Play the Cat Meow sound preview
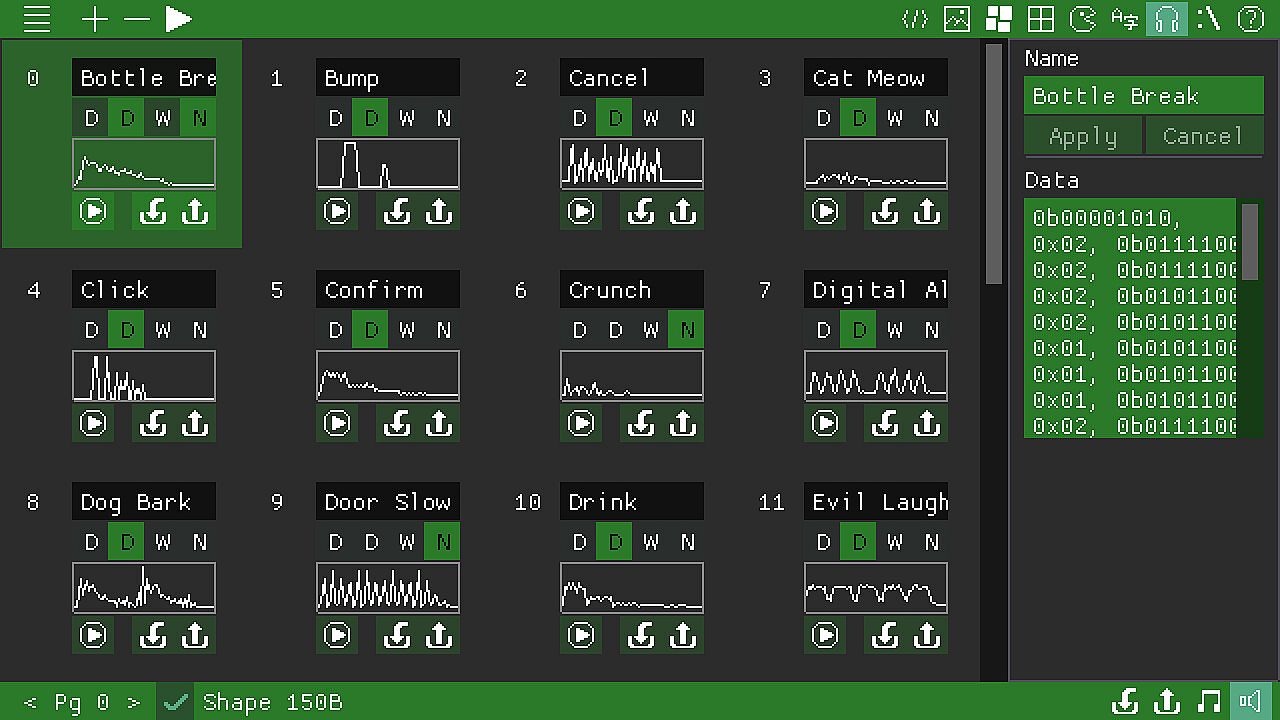This screenshot has height=720, width=1280. click(x=825, y=211)
